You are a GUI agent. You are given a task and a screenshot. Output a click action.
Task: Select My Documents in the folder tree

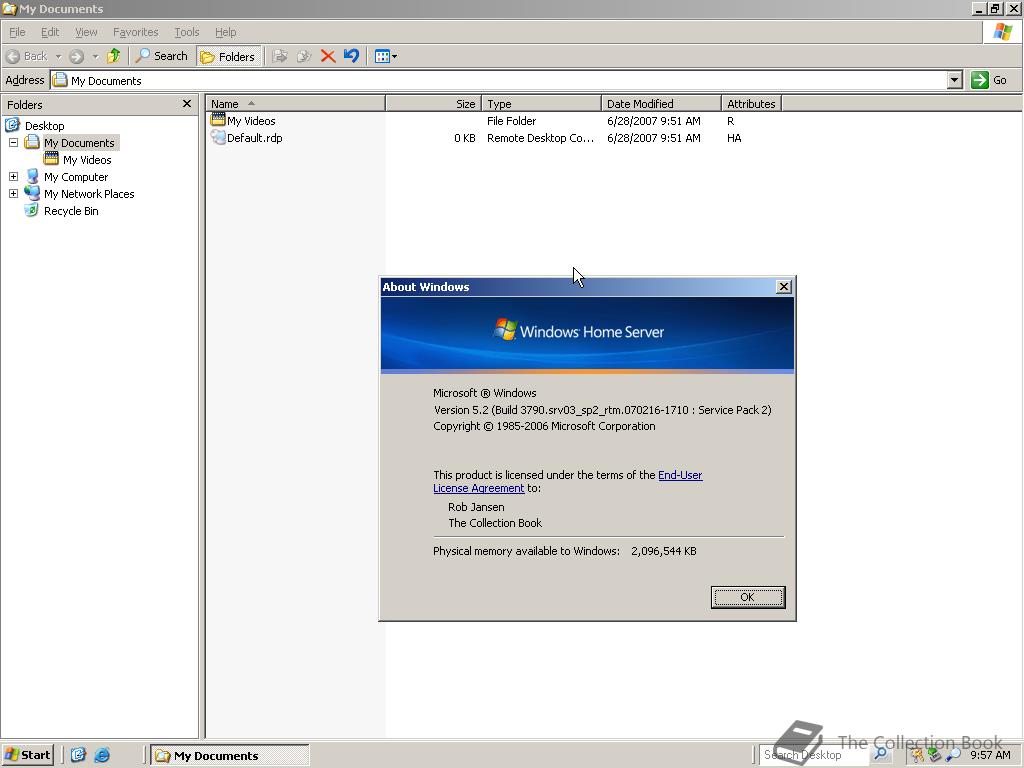click(x=80, y=142)
